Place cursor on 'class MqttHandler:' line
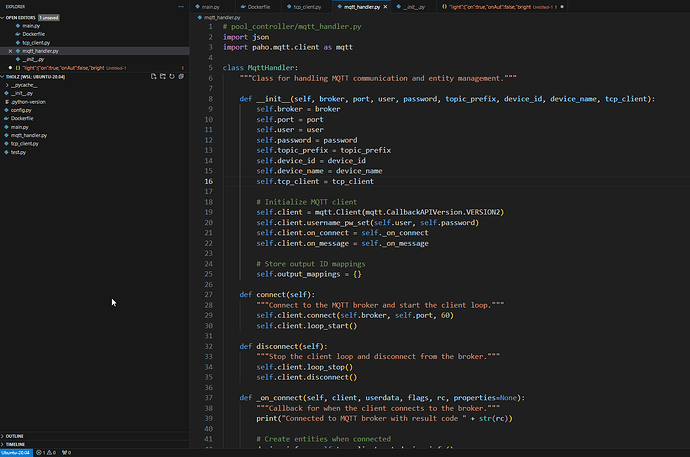Image resolution: width=690 pixels, height=457 pixels. coord(260,68)
